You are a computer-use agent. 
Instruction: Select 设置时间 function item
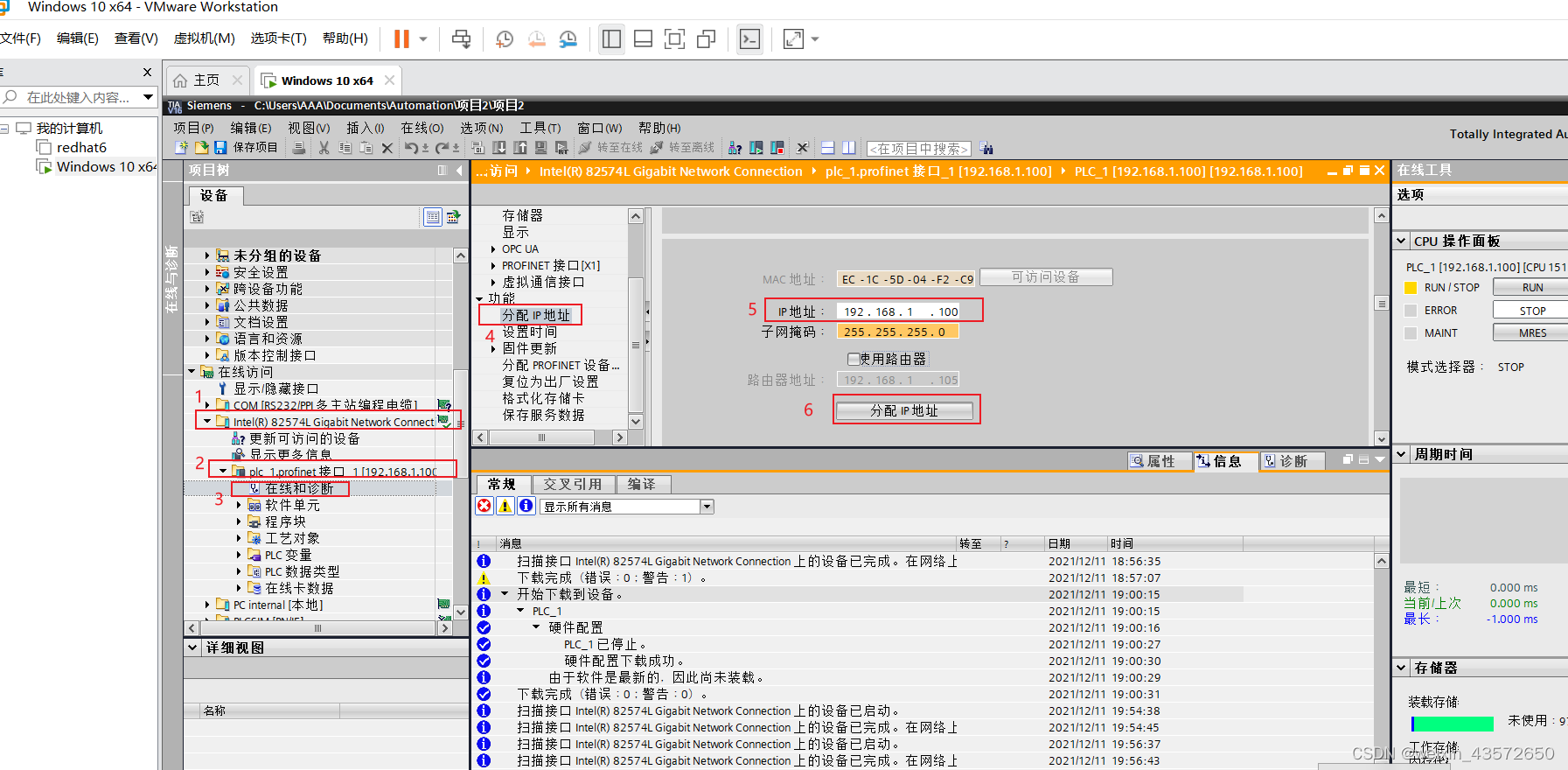[529, 332]
